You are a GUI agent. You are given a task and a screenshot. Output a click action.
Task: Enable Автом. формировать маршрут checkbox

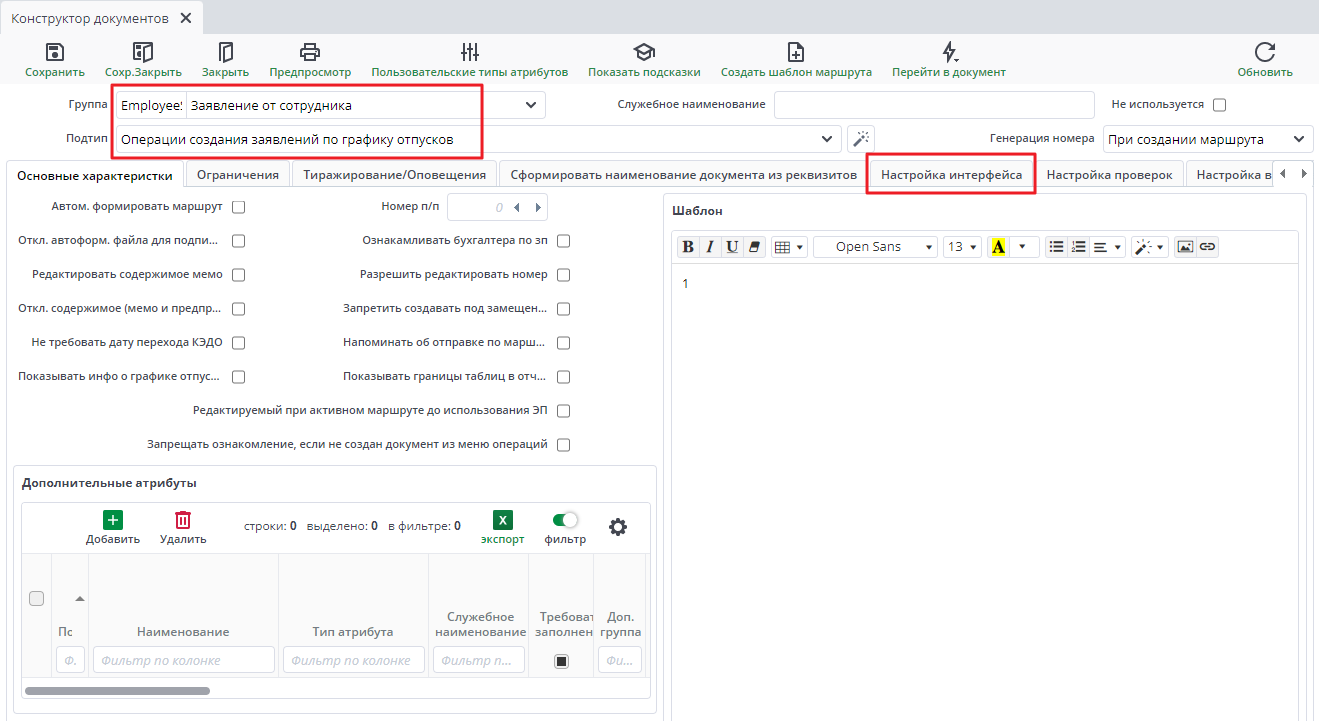point(238,207)
